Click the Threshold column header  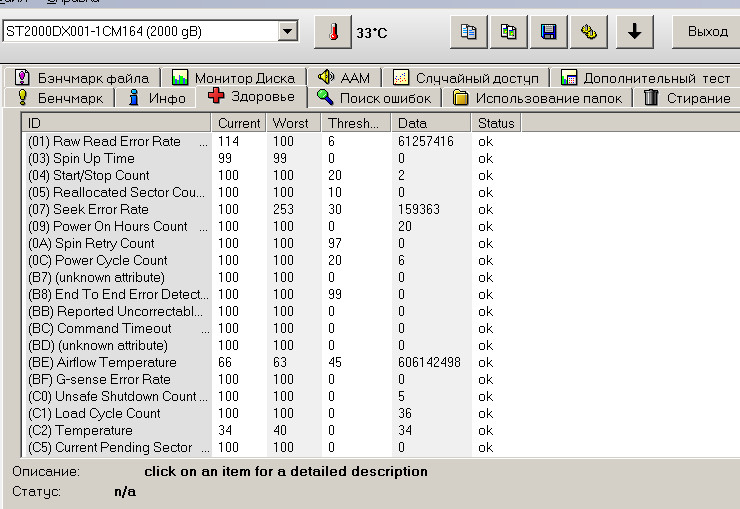click(353, 123)
